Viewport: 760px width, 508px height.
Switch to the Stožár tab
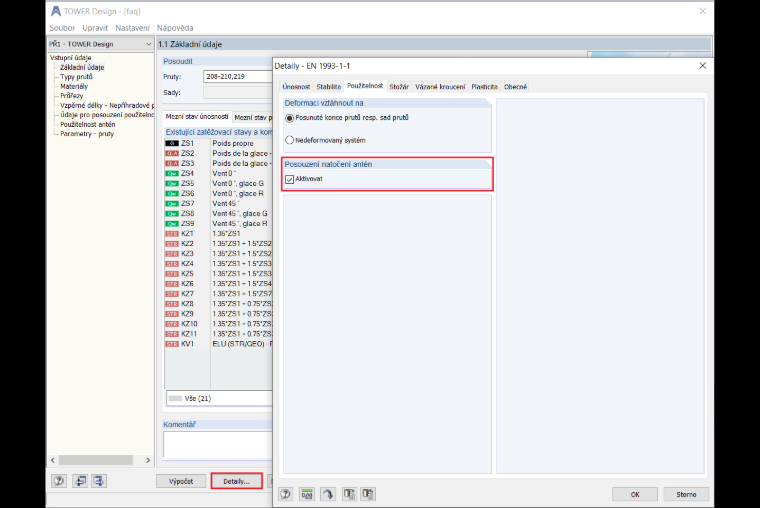pyautogui.click(x=399, y=87)
